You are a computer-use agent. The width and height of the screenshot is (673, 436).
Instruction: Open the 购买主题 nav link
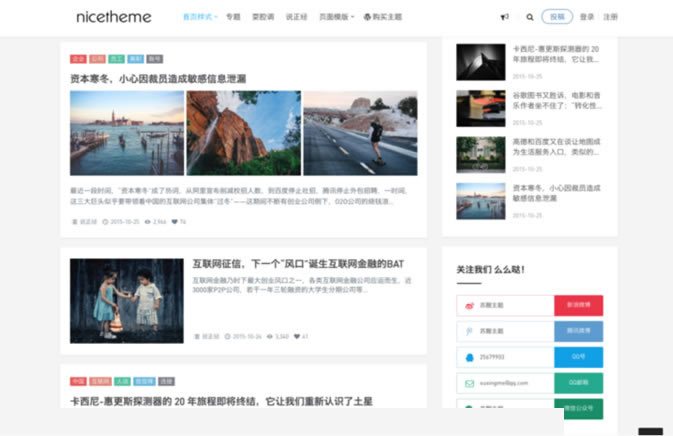[x=382, y=17]
